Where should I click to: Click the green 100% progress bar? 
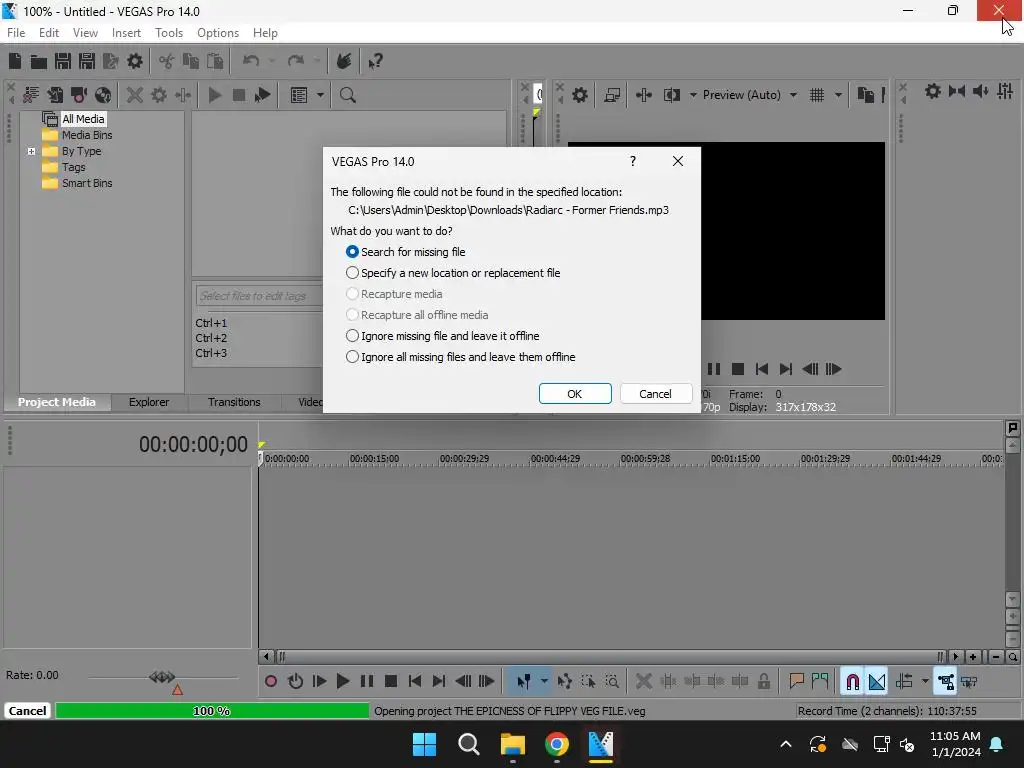pyautogui.click(x=212, y=711)
